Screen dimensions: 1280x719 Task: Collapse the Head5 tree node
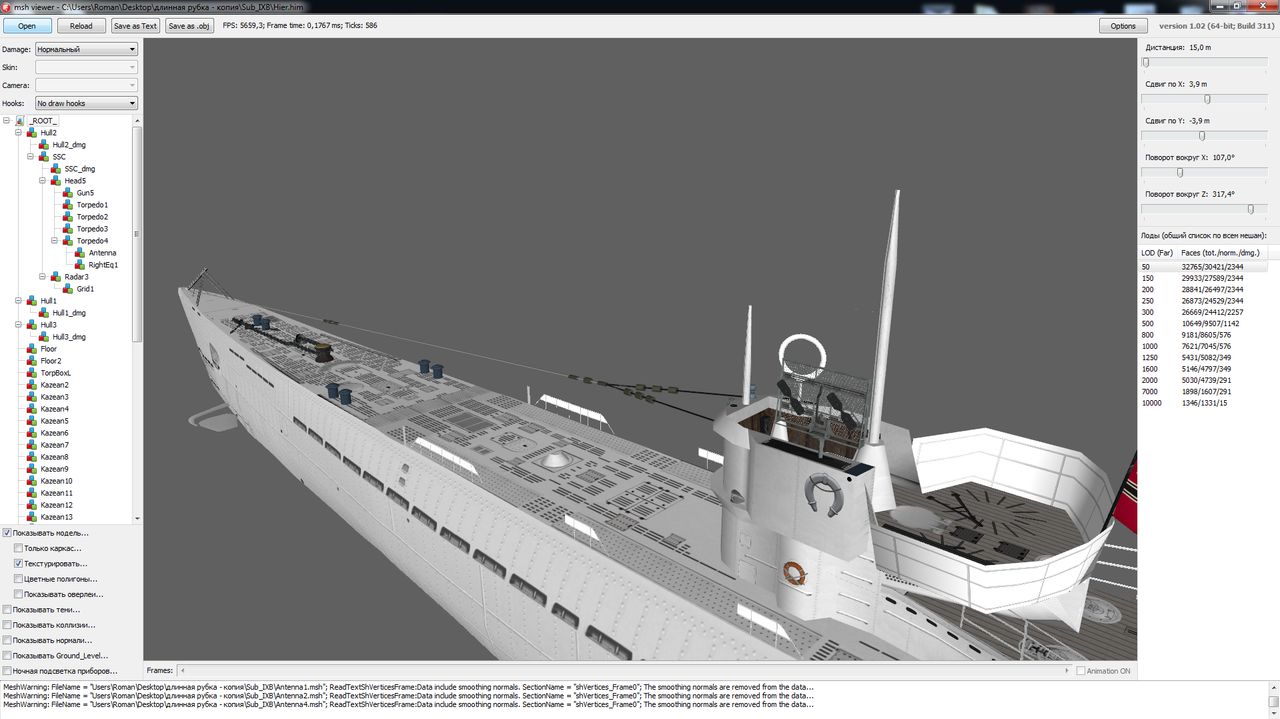(x=43, y=181)
